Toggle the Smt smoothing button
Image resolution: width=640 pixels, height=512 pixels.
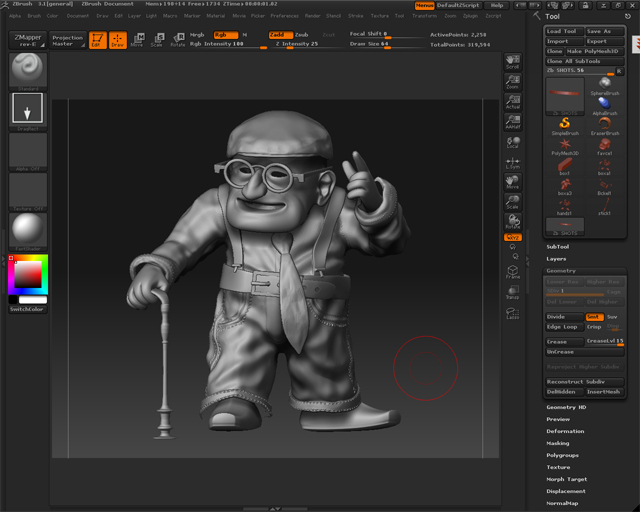coord(593,316)
